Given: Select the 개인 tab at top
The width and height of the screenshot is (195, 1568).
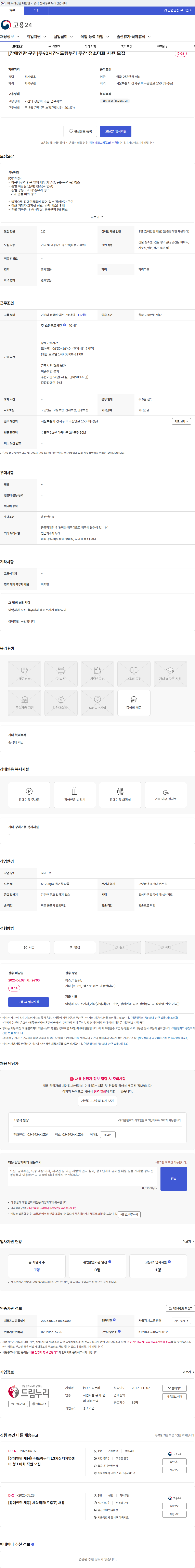Looking at the screenshot, I should point(12,10).
